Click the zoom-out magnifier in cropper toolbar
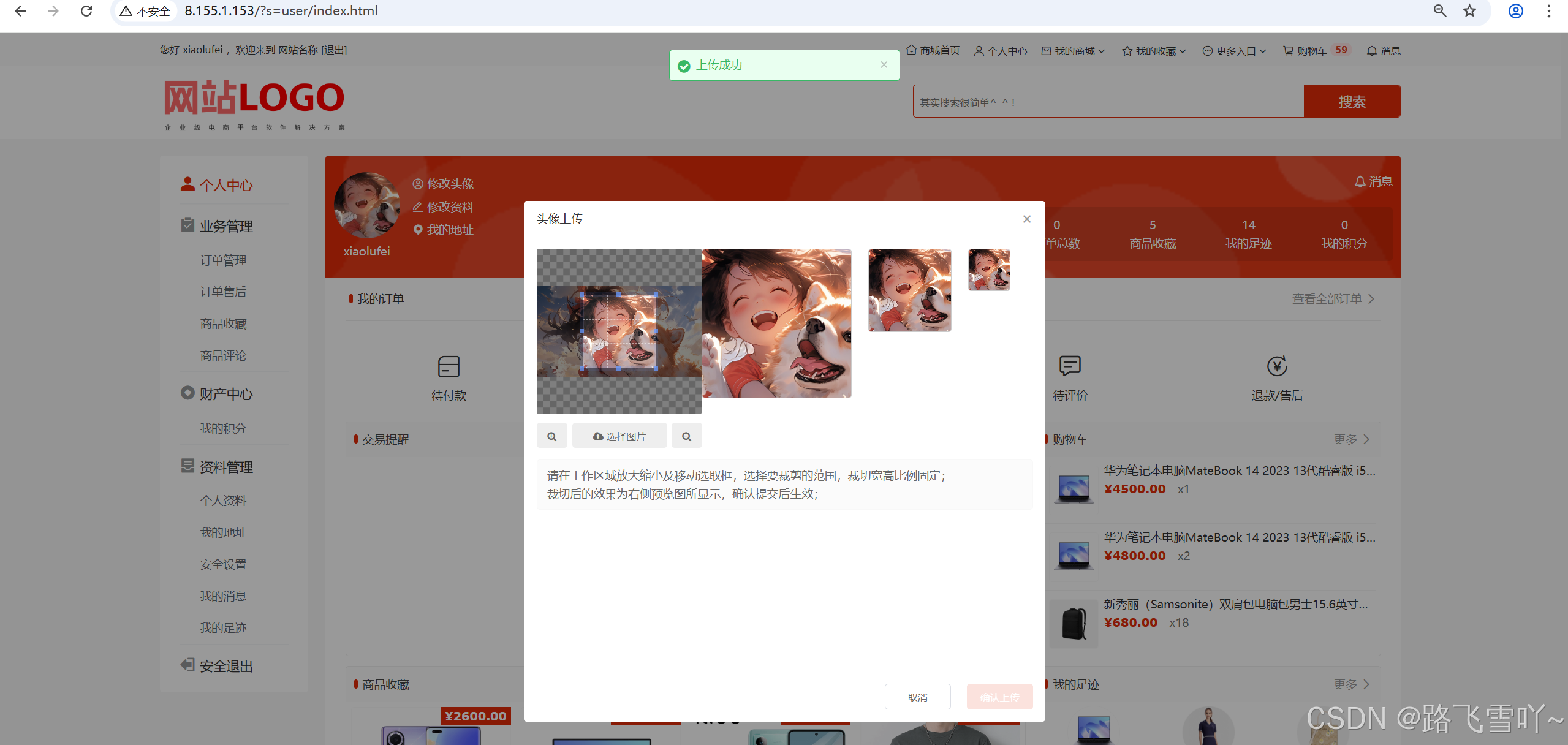Viewport: 1568px width, 745px height. pos(686,436)
